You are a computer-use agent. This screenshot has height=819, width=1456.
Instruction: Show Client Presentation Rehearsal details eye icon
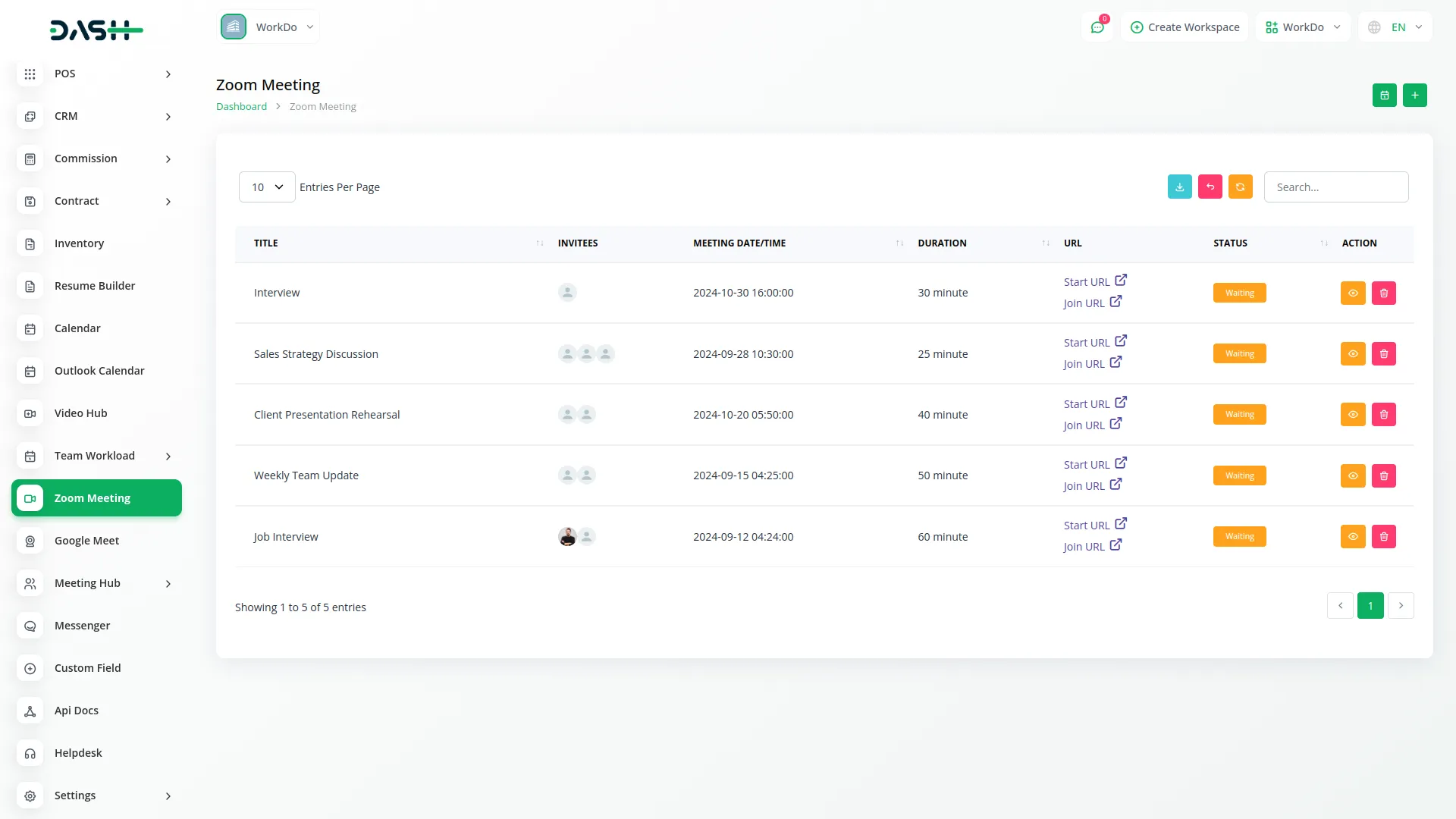pyautogui.click(x=1353, y=415)
